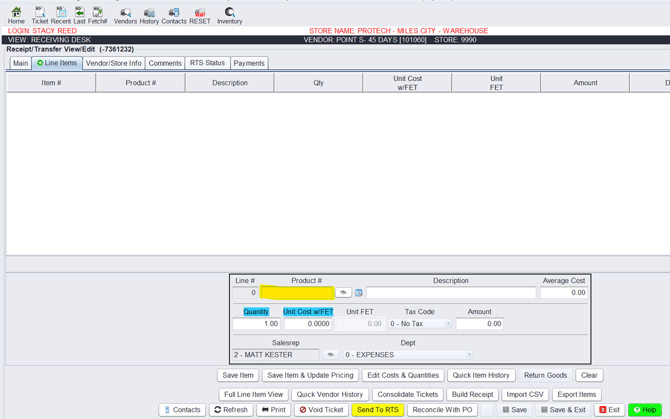Click the Recent tickets icon
Image resolution: width=670 pixels, height=419 pixels.
tap(60, 14)
